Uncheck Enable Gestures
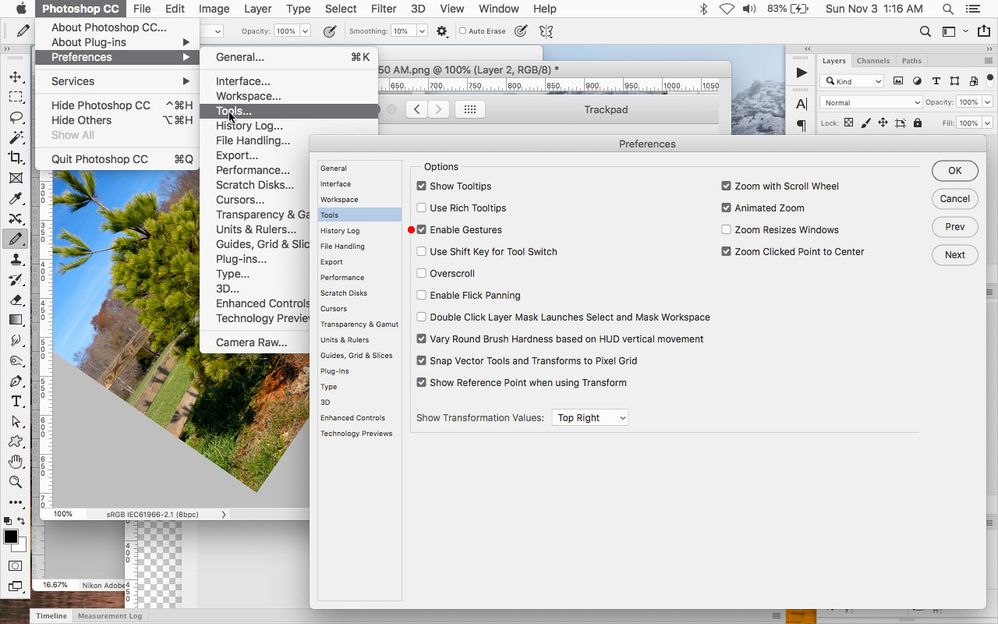The height and width of the screenshot is (624, 998). point(421,230)
